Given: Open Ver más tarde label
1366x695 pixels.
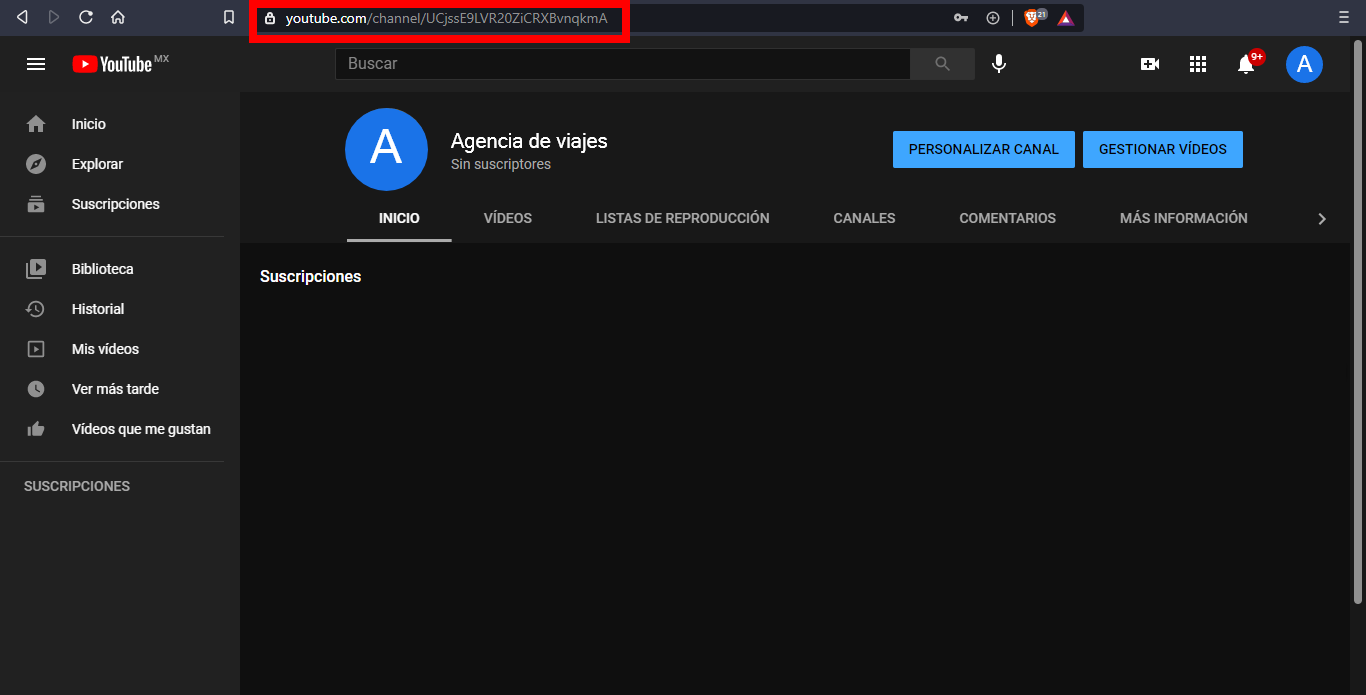Looking at the screenshot, I should (x=115, y=389).
